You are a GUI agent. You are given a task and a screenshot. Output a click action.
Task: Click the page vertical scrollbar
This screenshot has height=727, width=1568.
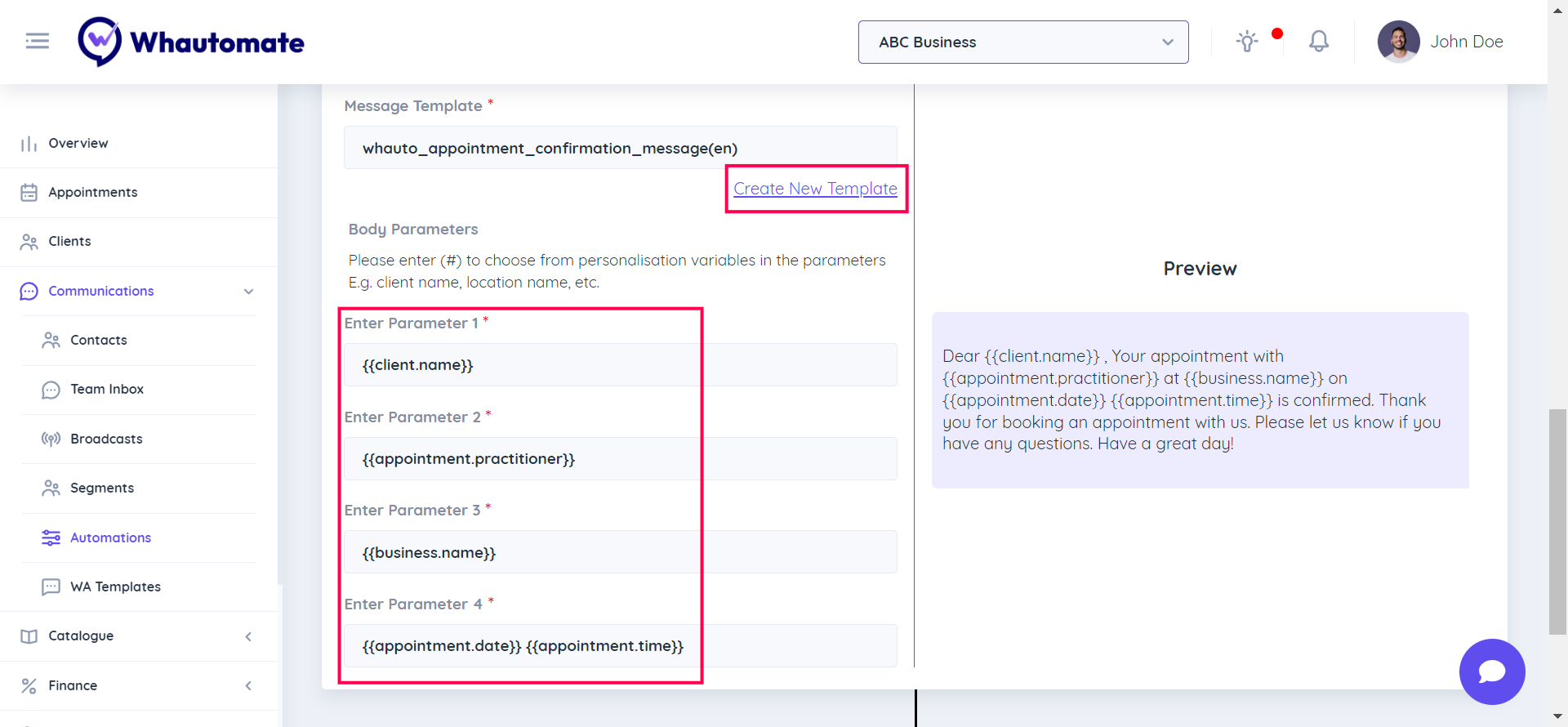pyautogui.click(x=1557, y=521)
